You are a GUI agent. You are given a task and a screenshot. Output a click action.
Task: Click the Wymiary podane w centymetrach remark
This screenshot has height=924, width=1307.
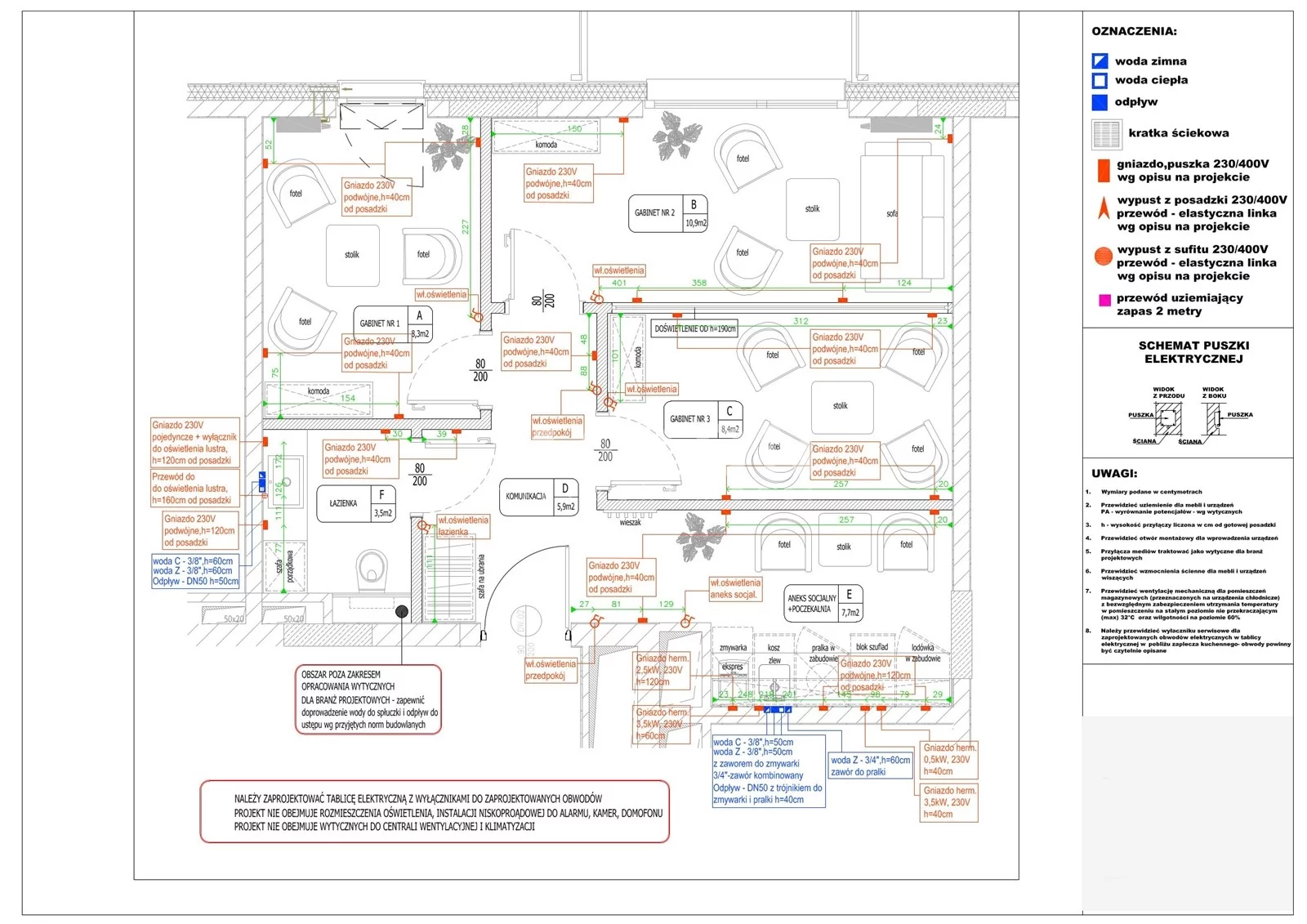(1151, 492)
